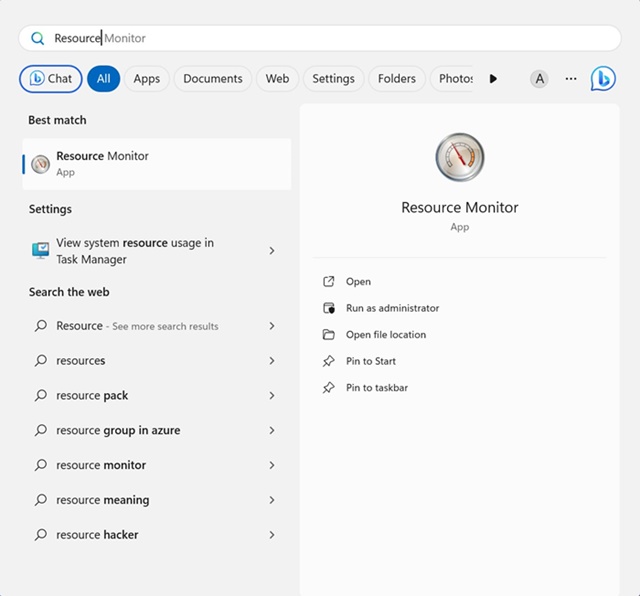Image resolution: width=640 pixels, height=596 pixels.
Task: Search the web for resource meaning
Action: [157, 500]
